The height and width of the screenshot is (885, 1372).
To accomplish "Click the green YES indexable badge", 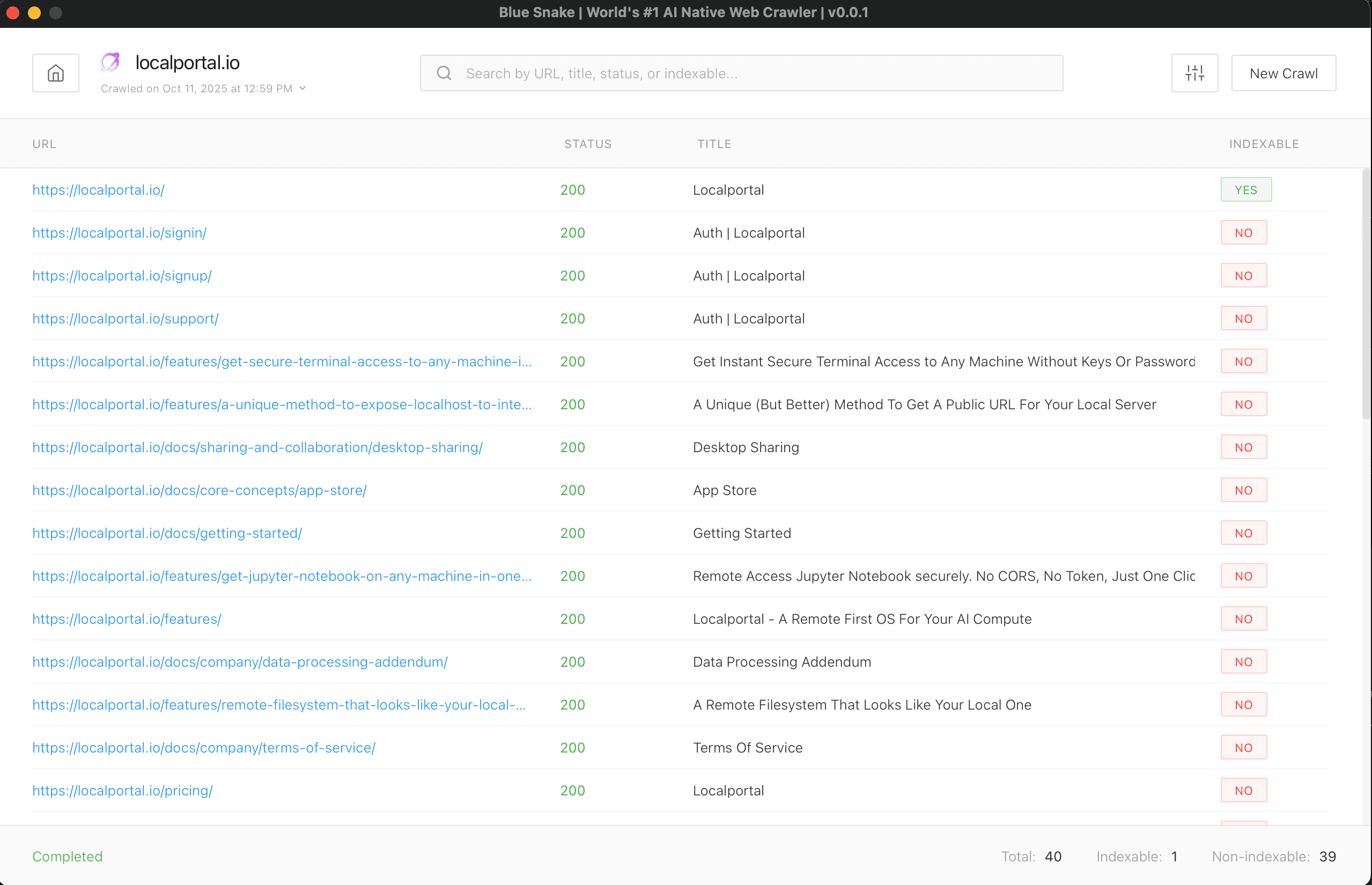I will pyautogui.click(x=1245, y=190).
